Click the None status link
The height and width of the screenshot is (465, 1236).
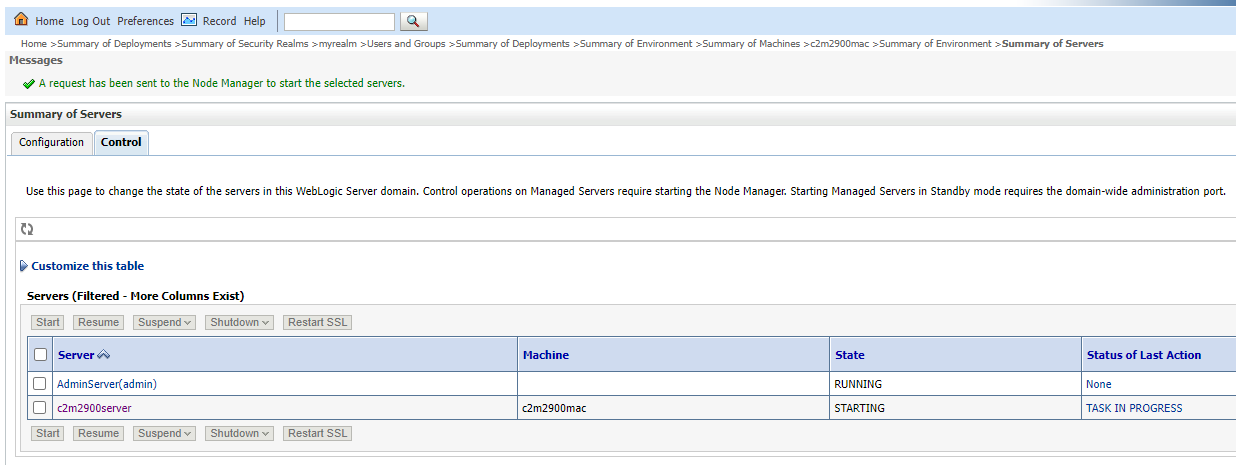(1098, 384)
